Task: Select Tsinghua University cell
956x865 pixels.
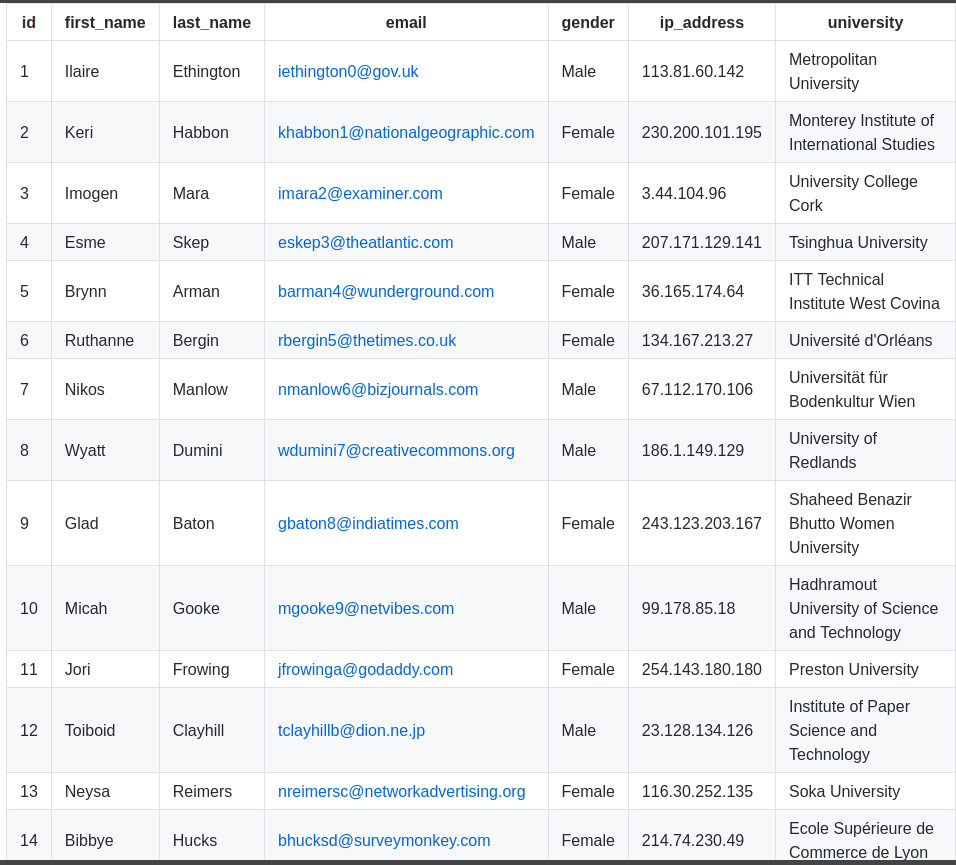Action: [x=865, y=242]
